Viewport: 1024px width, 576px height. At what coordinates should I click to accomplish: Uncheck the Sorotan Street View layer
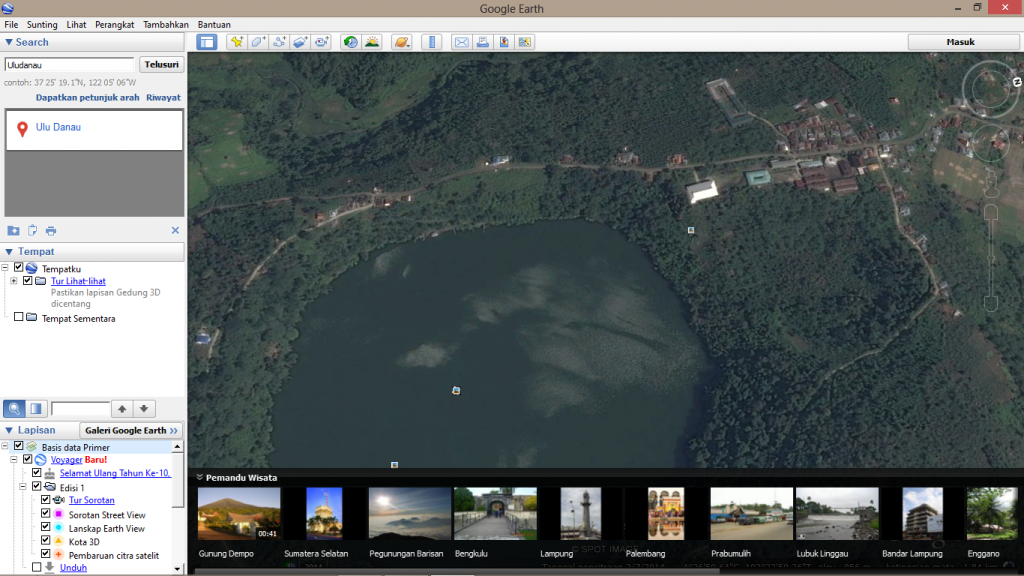click(x=45, y=513)
